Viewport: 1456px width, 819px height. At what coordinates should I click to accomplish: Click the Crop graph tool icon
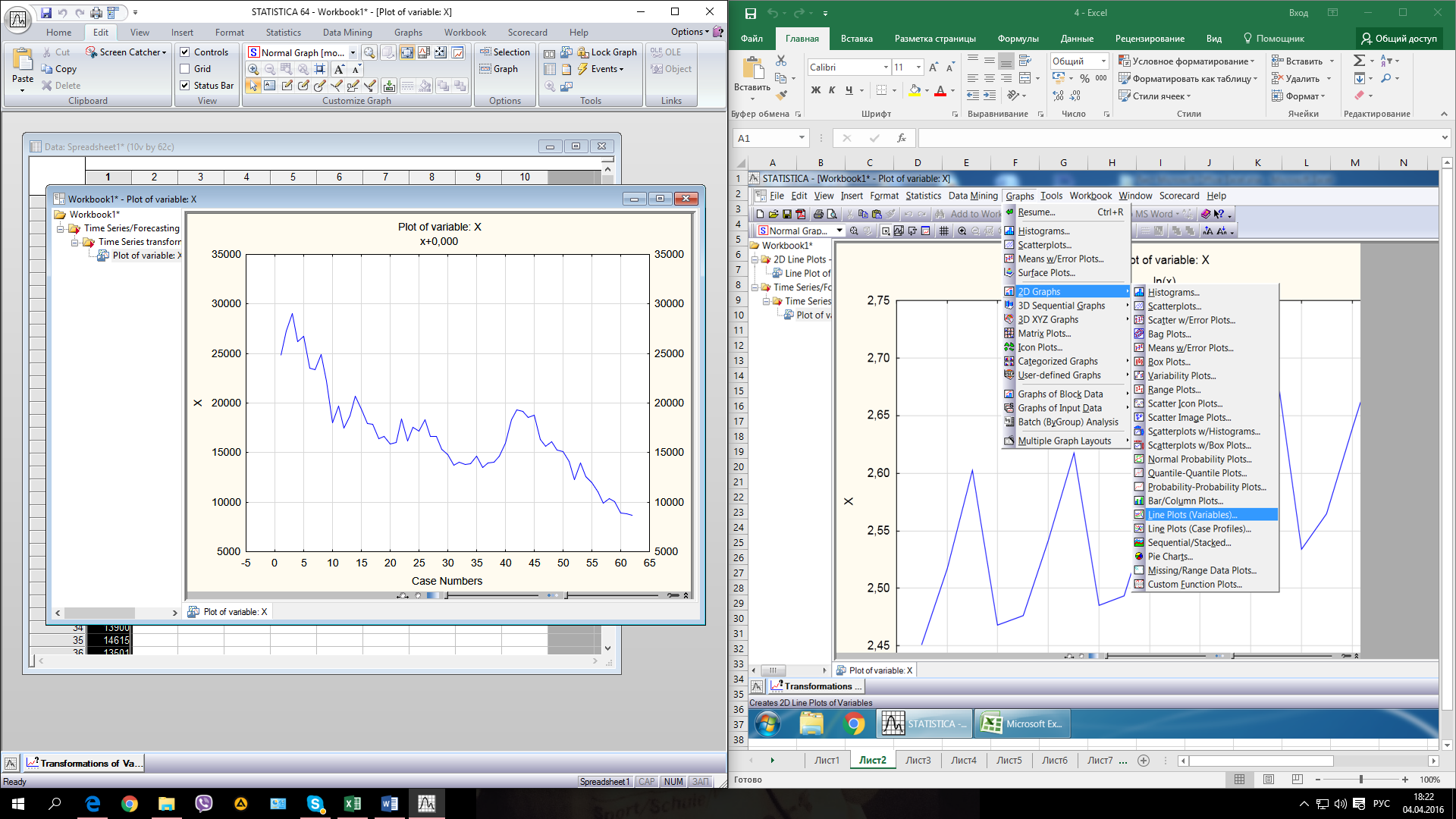click(320, 69)
